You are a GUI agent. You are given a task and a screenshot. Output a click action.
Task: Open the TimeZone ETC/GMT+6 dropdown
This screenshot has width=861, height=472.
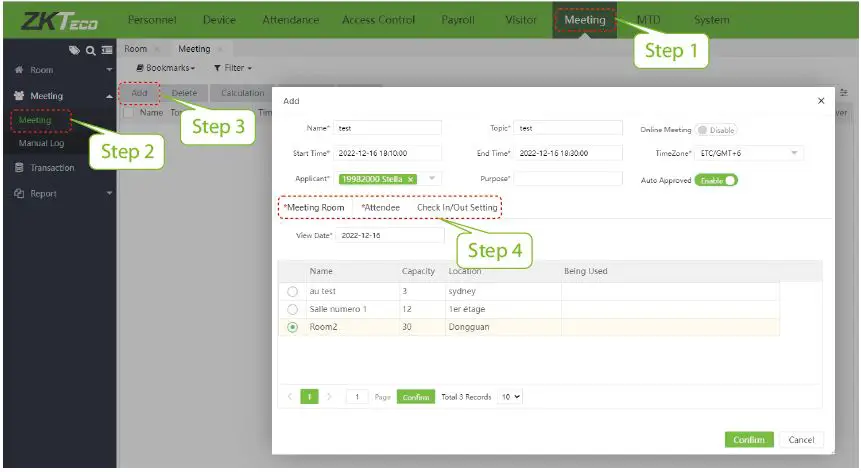749,153
